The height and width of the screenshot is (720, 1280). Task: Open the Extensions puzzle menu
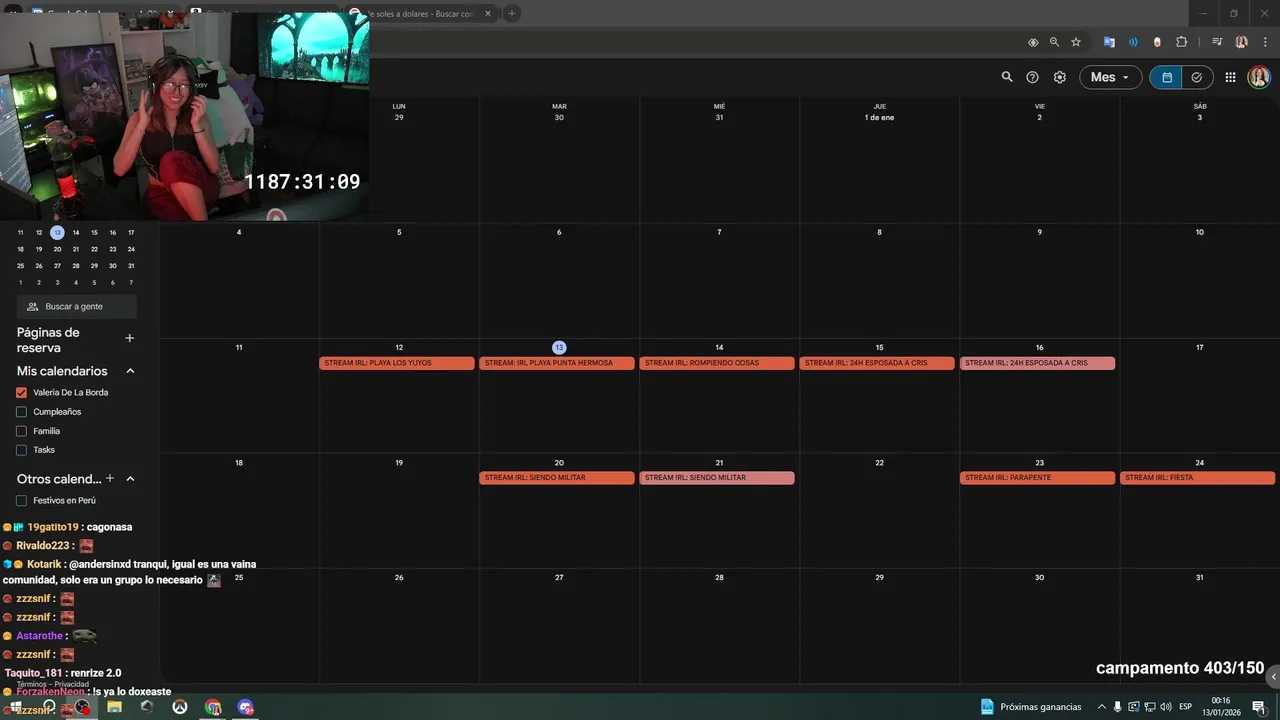[1182, 42]
